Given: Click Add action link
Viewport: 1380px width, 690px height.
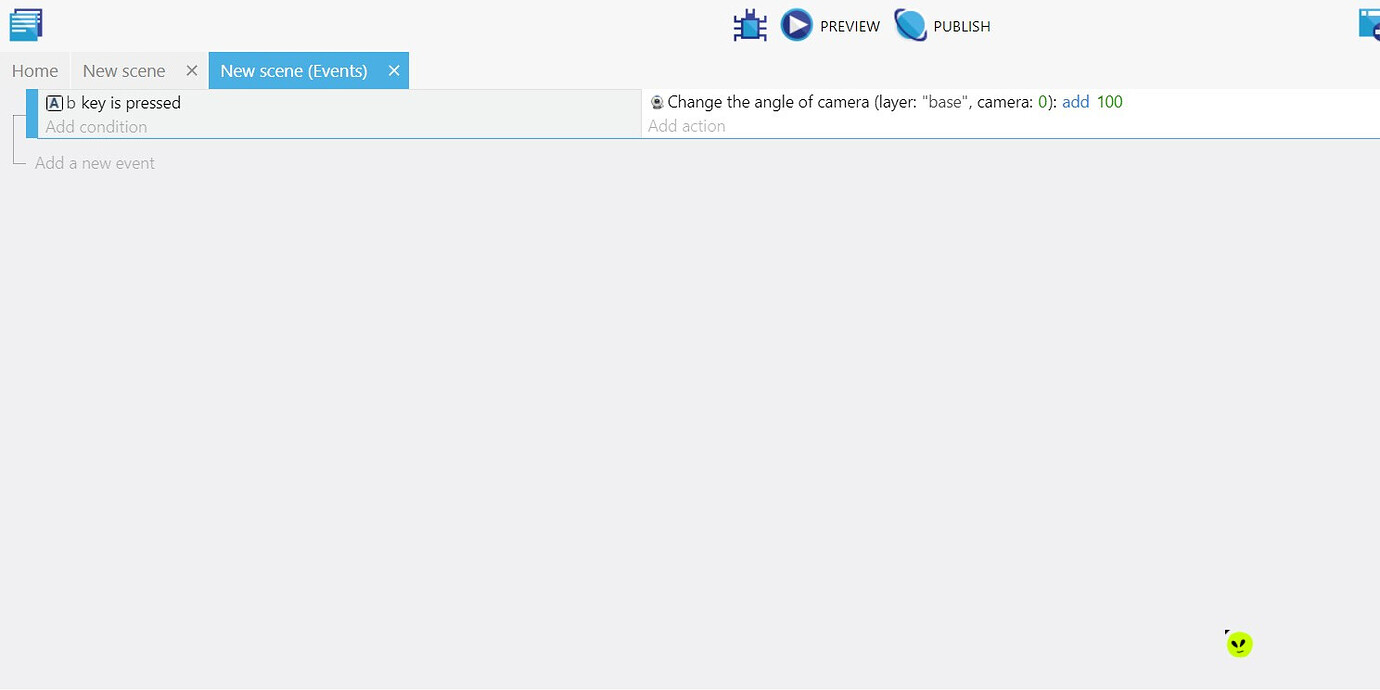Looking at the screenshot, I should (687, 126).
